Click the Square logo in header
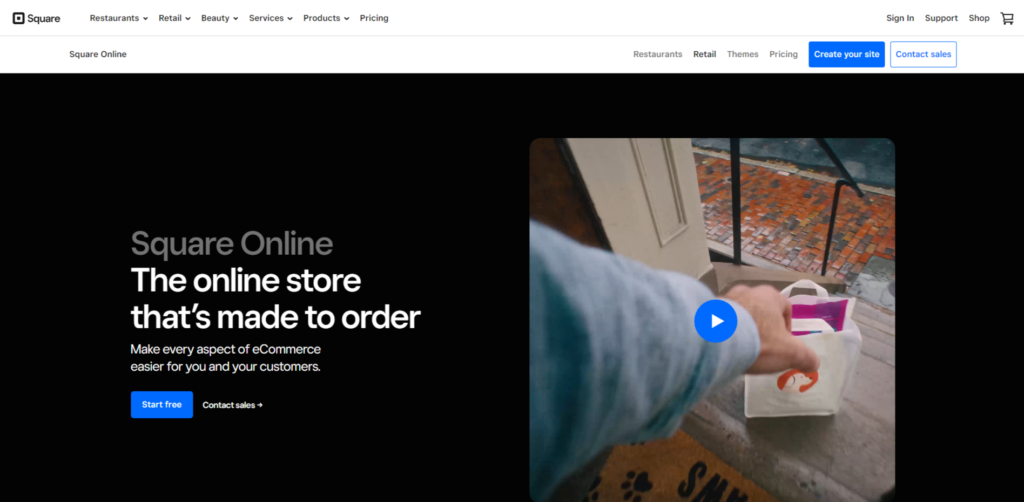1024x502 pixels. [x=36, y=18]
